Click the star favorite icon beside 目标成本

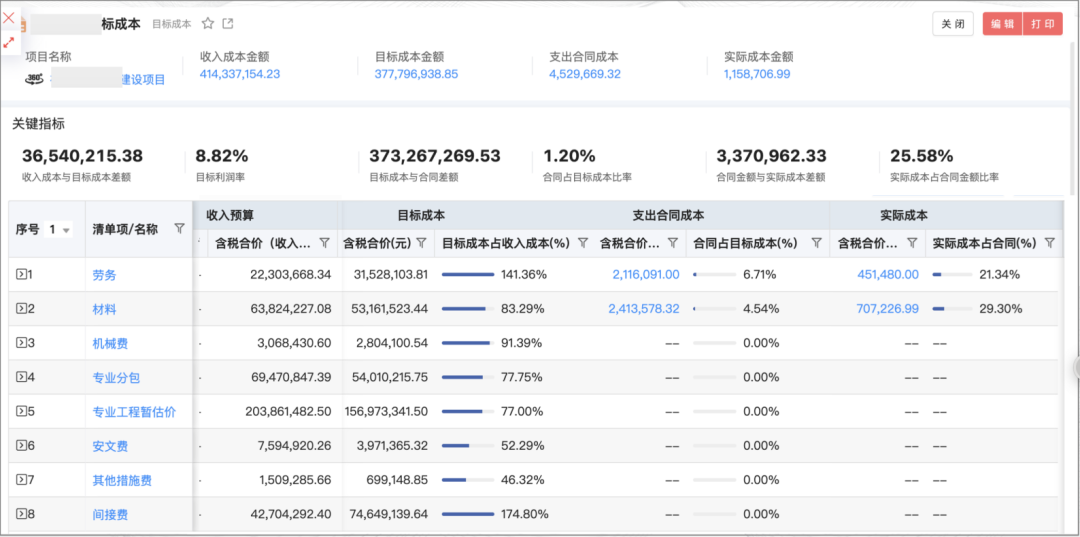coord(208,24)
